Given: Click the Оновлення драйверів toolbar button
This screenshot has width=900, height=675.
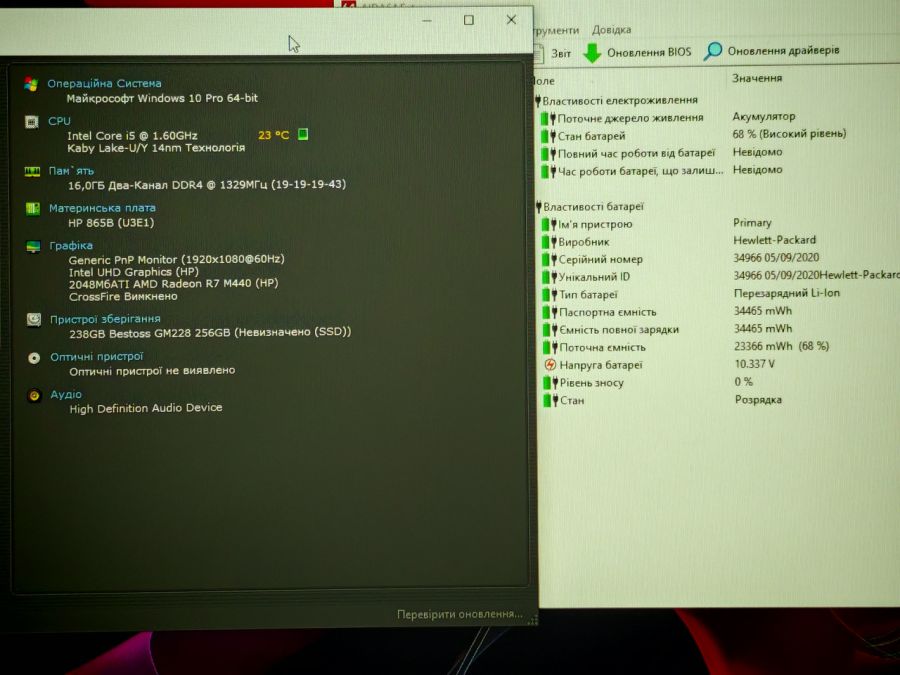Looking at the screenshot, I should pyautogui.click(x=771, y=51).
